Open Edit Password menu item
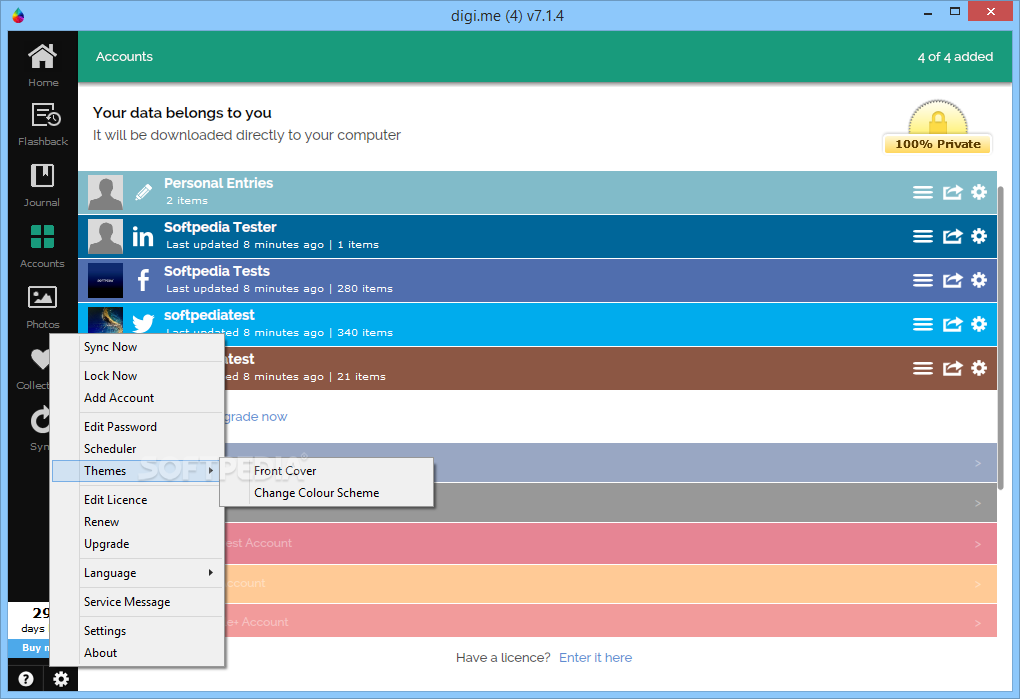Viewport: 1020px width, 699px height. click(120, 427)
